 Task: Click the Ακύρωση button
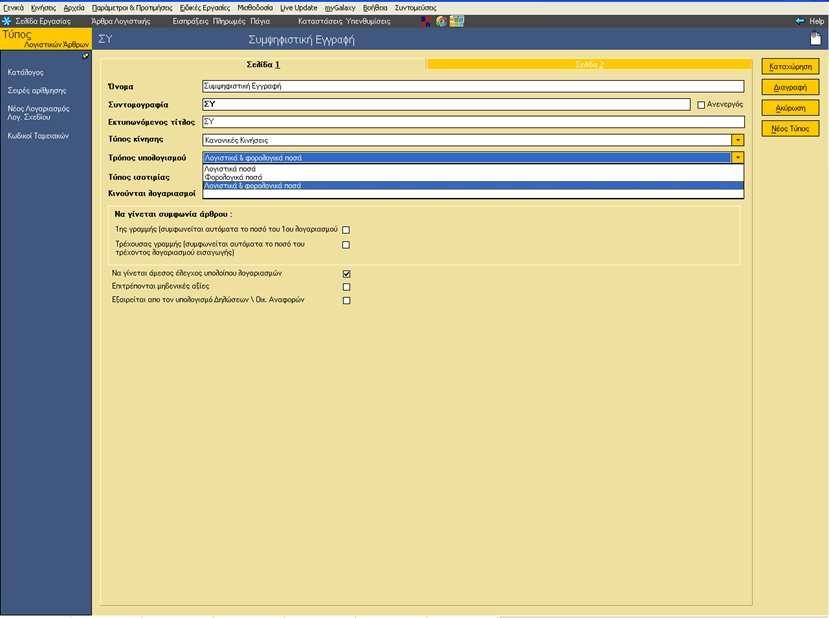tap(790, 108)
